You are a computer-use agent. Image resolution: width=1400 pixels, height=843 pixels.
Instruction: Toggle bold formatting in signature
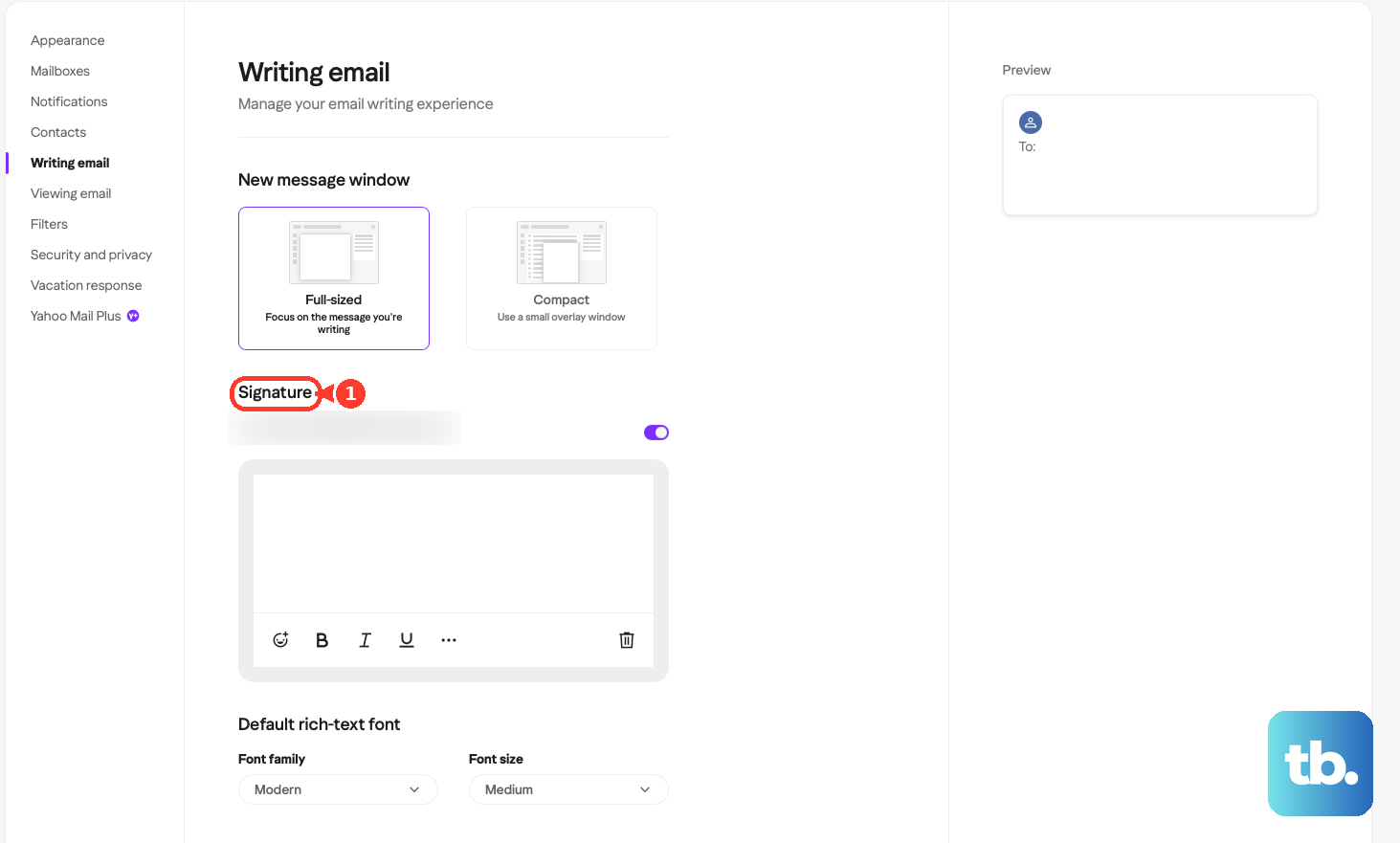pyautogui.click(x=322, y=640)
